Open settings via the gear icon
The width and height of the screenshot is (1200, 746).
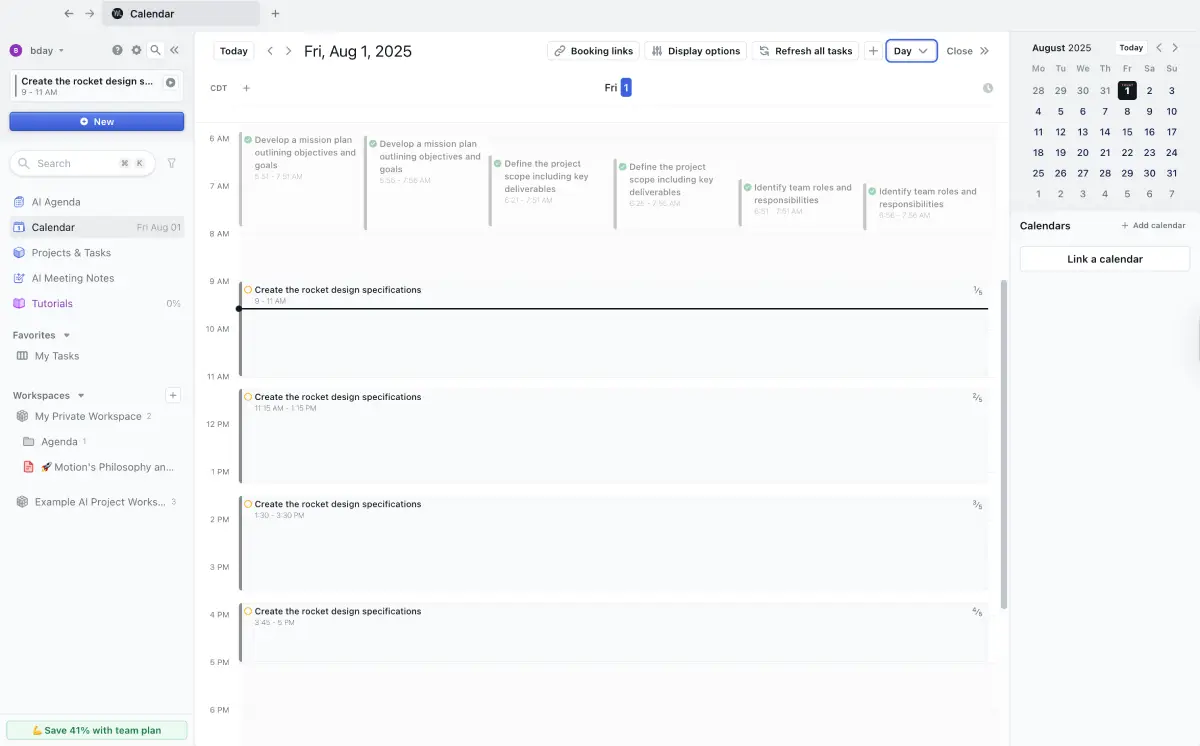point(136,50)
